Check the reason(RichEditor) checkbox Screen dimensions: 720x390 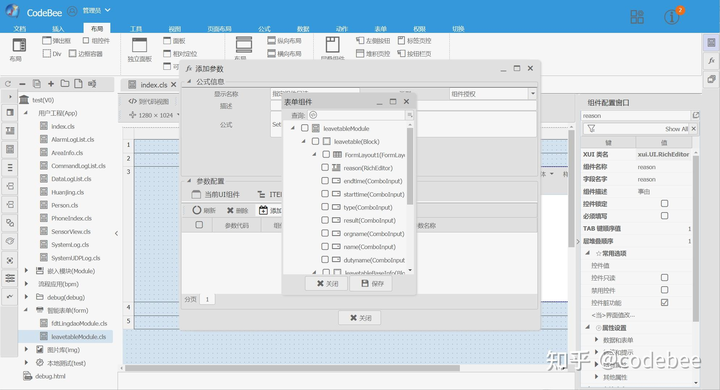pos(325,168)
